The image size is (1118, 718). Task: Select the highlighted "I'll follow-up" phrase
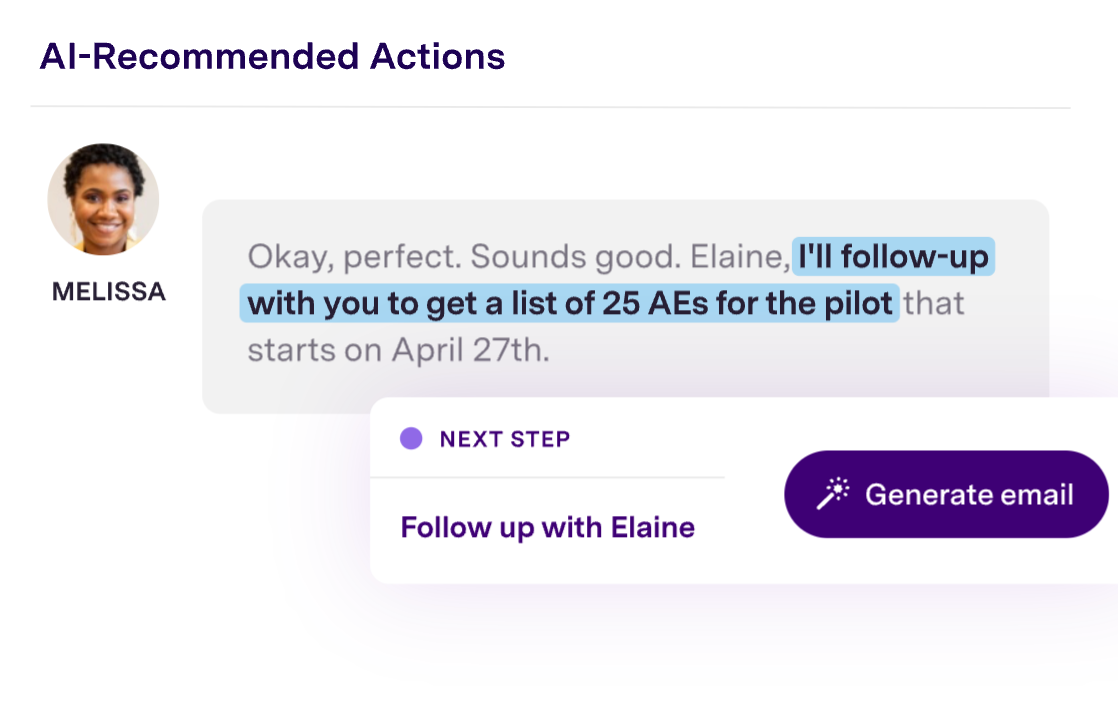894,257
